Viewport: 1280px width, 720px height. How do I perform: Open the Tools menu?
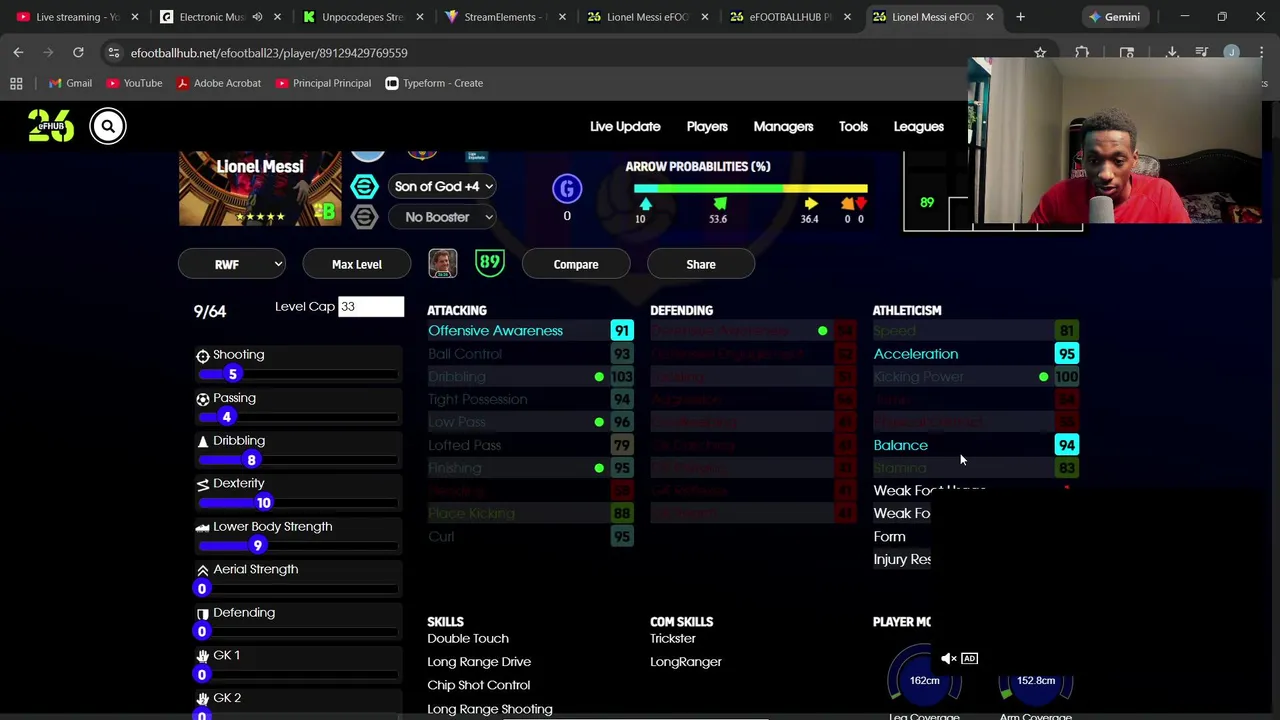(853, 126)
